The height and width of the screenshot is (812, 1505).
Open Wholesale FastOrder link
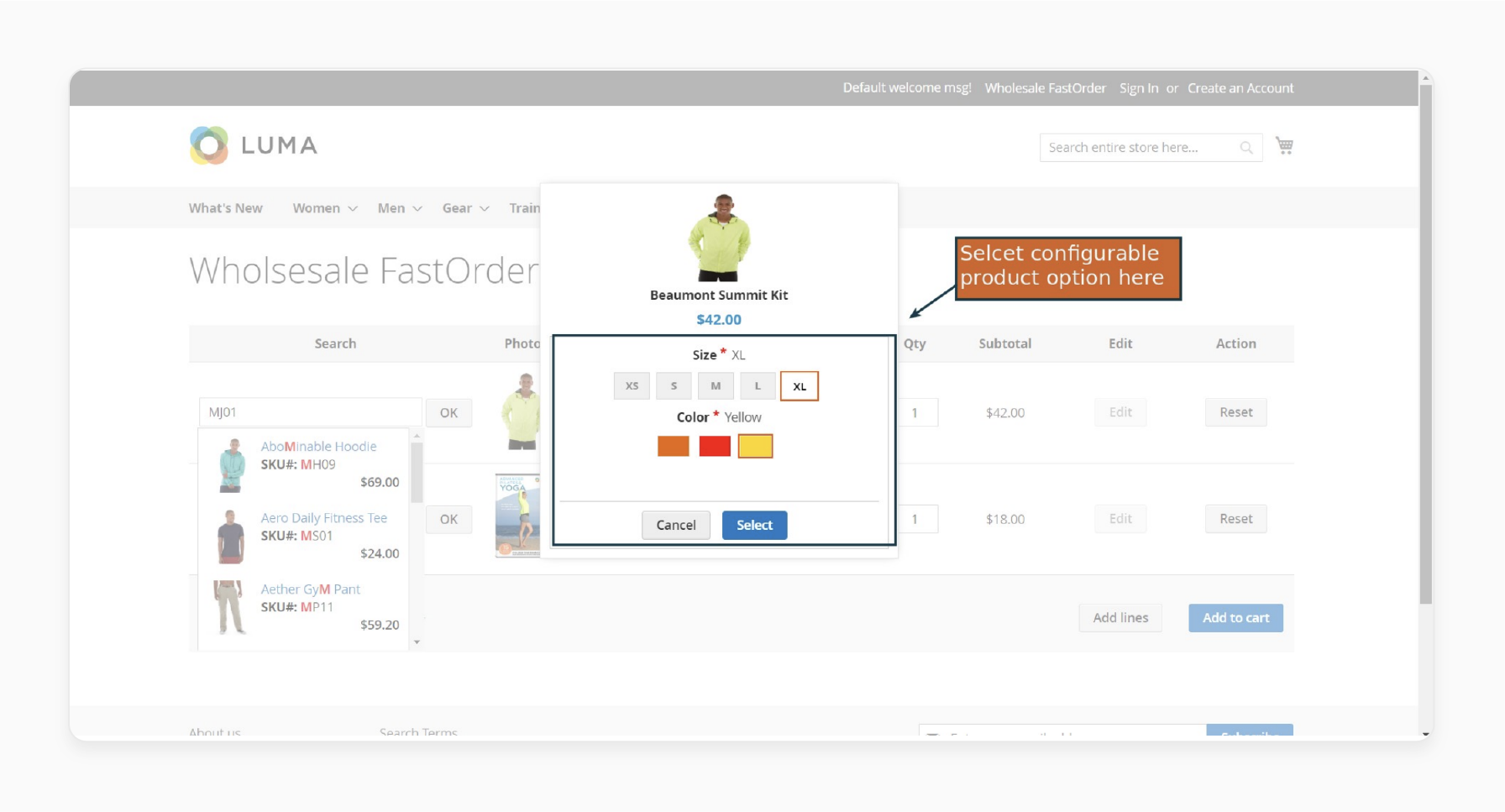tap(1046, 88)
